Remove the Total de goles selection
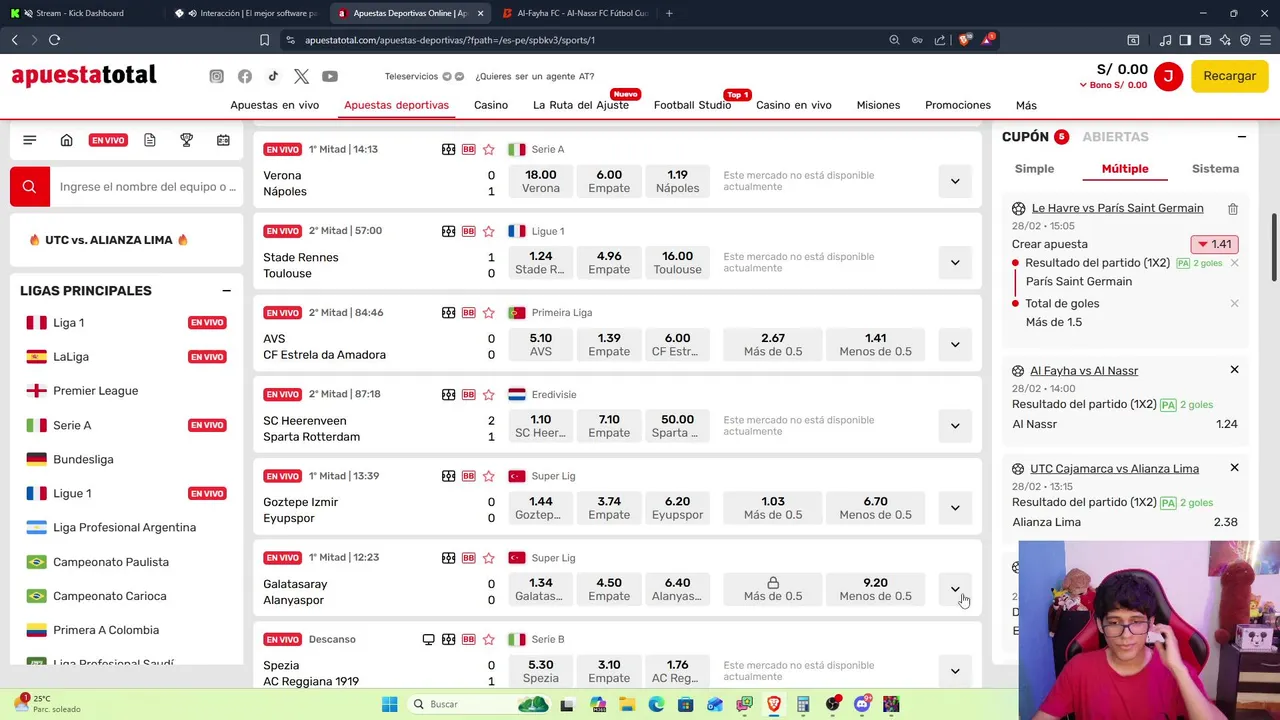 (1234, 303)
